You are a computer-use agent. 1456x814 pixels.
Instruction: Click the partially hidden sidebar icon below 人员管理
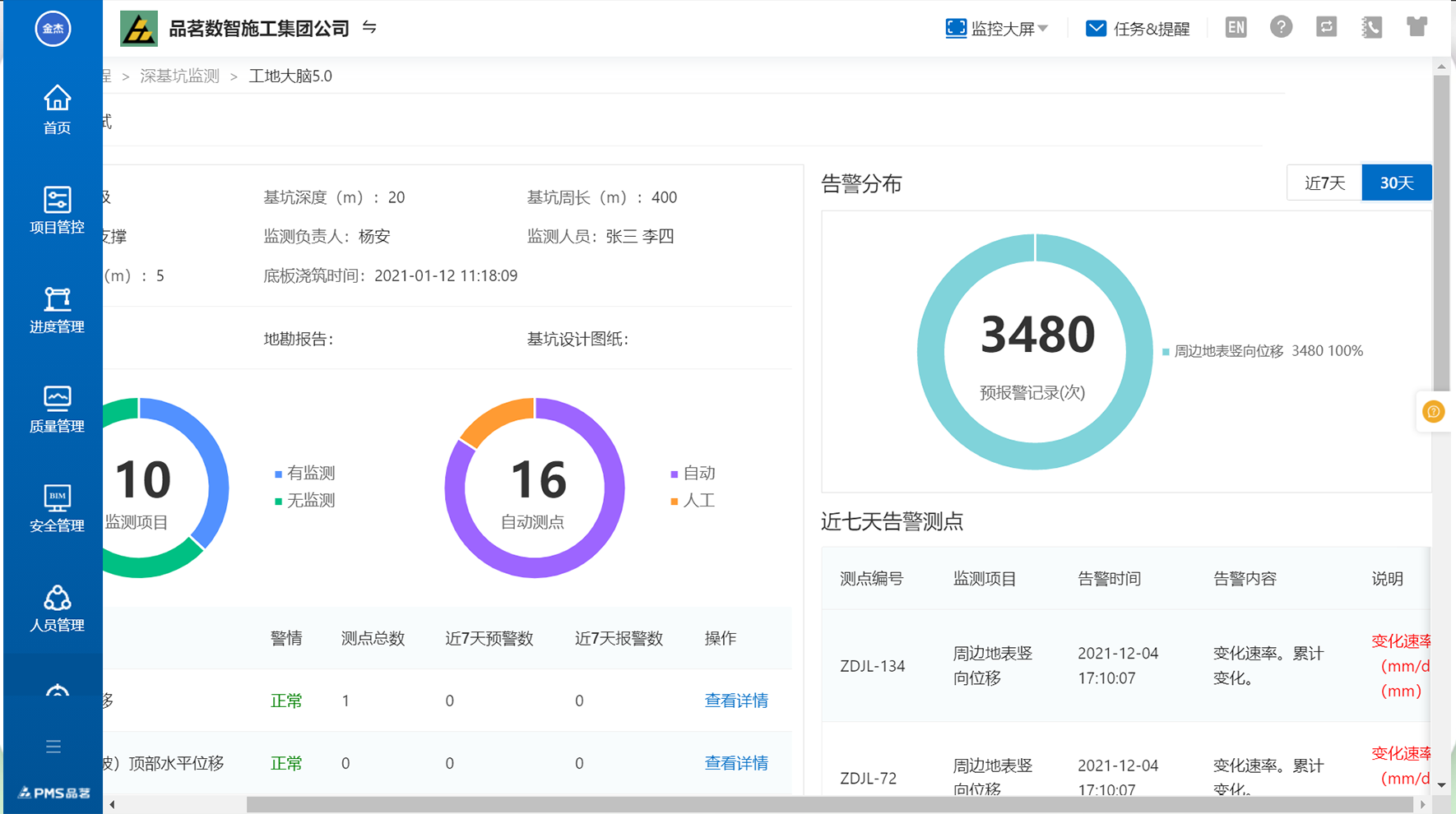click(x=57, y=689)
